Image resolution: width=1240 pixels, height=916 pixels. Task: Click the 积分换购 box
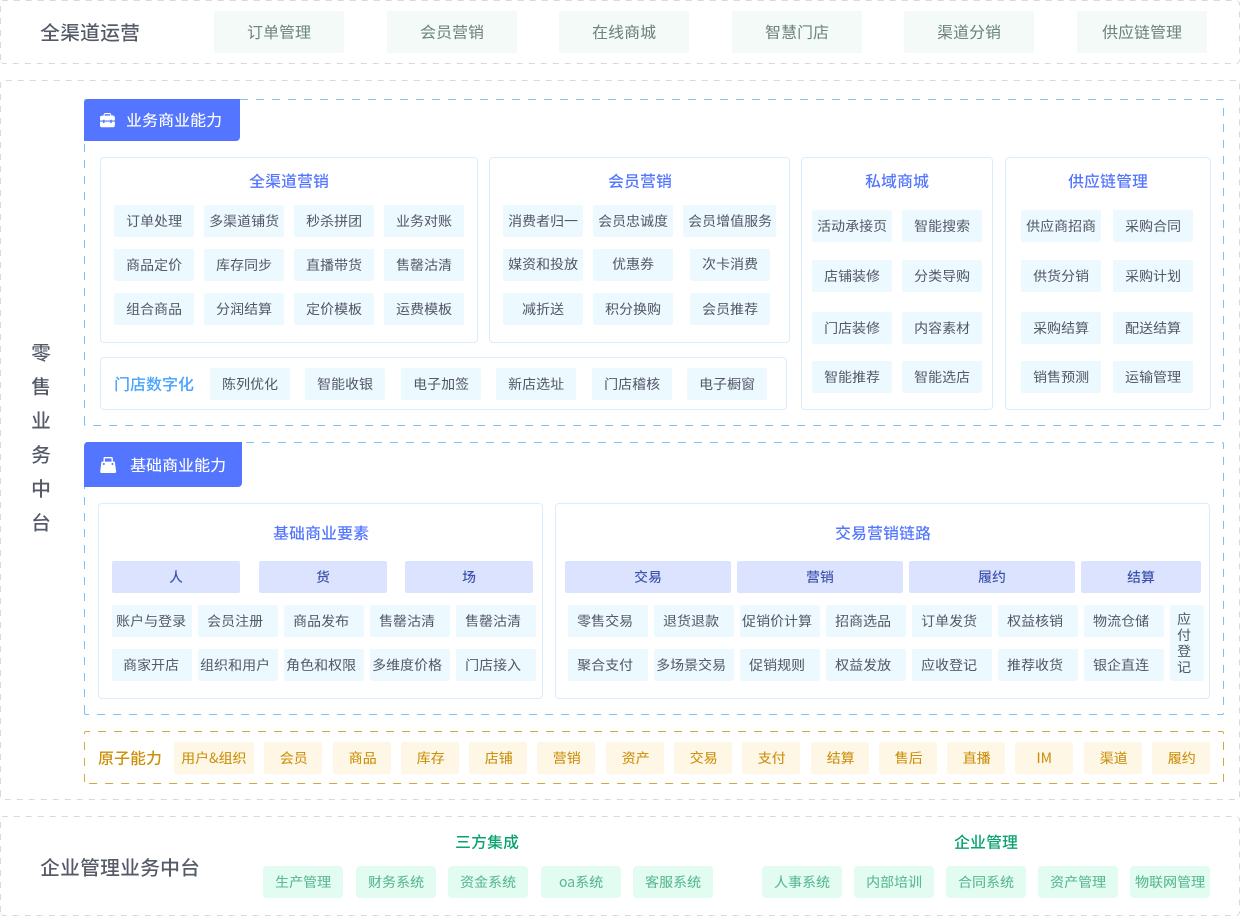(x=633, y=309)
